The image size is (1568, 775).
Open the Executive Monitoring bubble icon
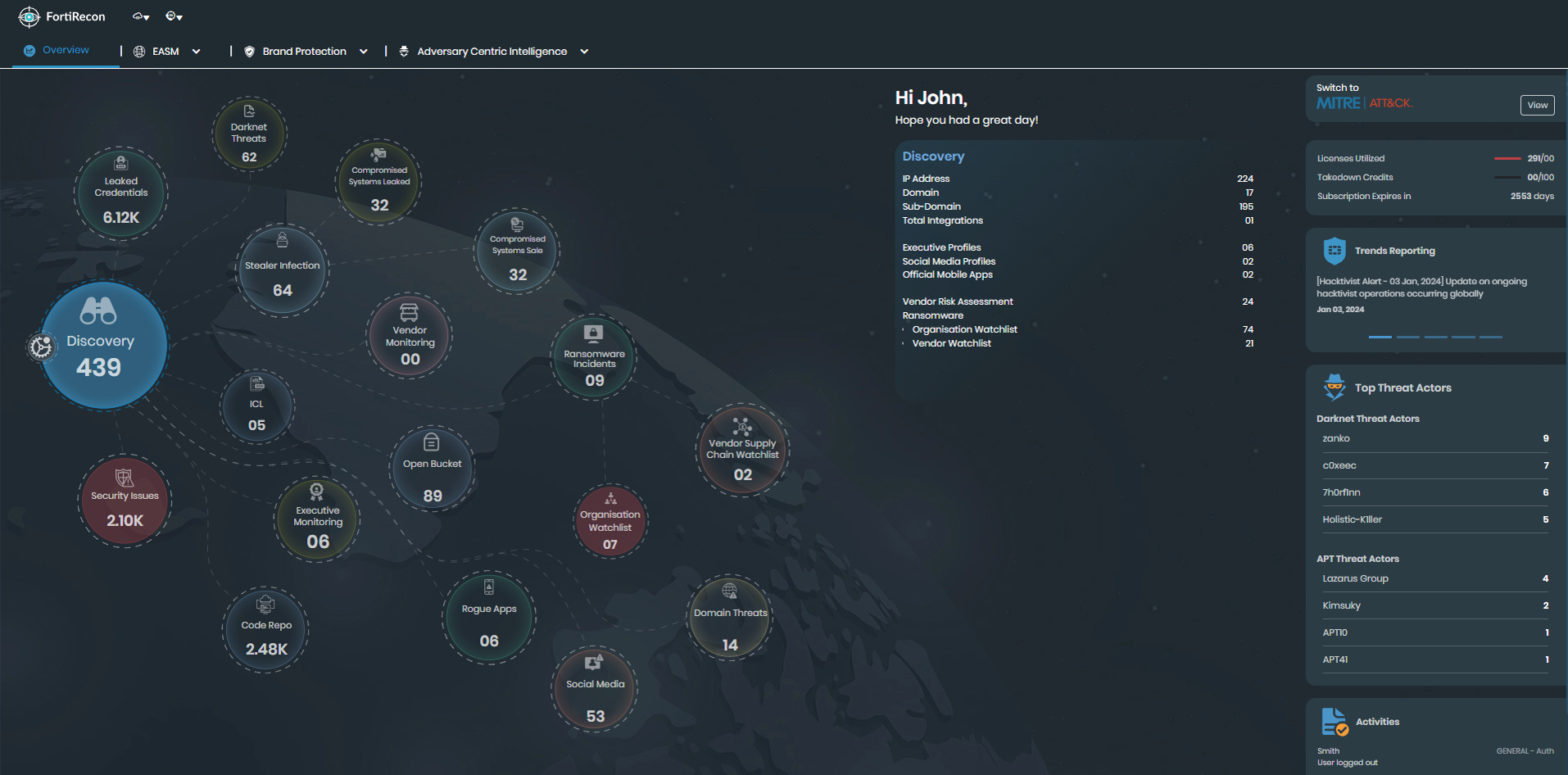pyautogui.click(x=317, y=492)
